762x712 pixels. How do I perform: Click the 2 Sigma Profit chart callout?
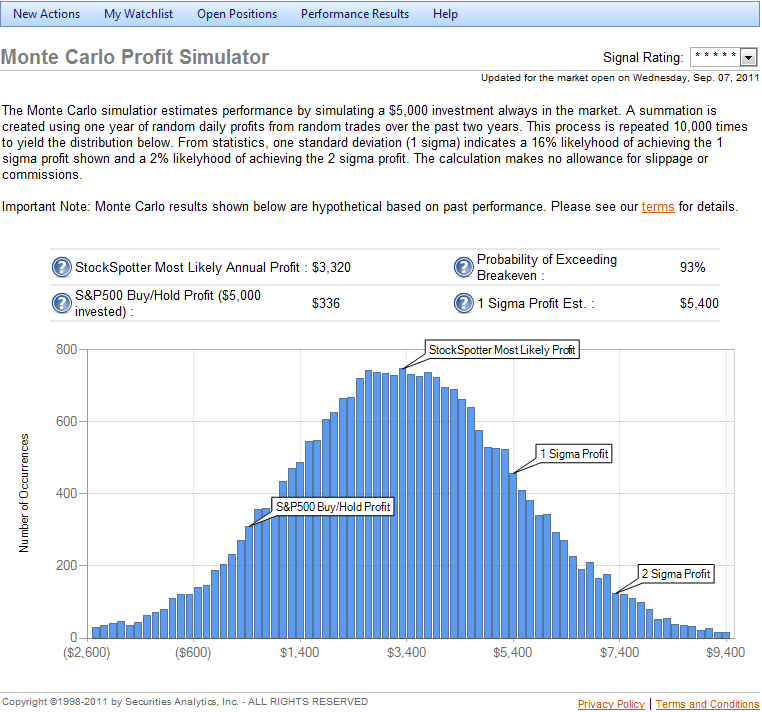click(676, 574)
